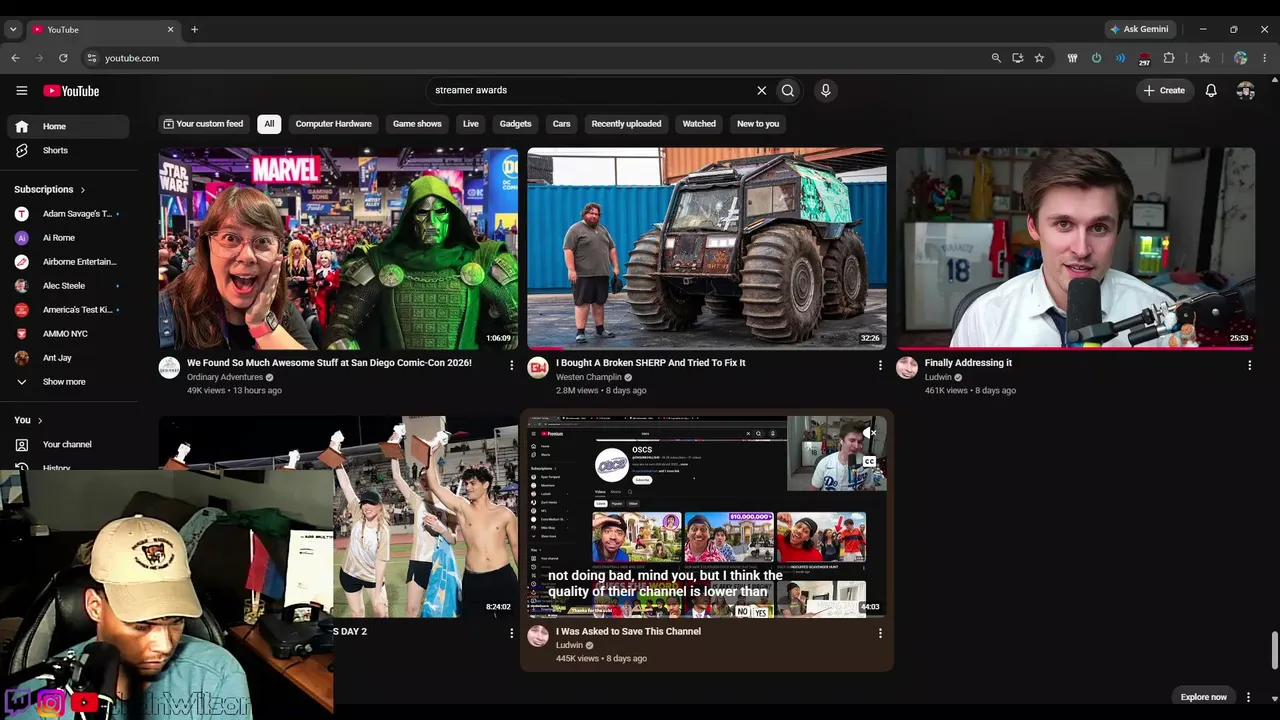Open the Chrome three-dot menu
This screenshot has width=1280, height=720.
[x=1265, y=58]
